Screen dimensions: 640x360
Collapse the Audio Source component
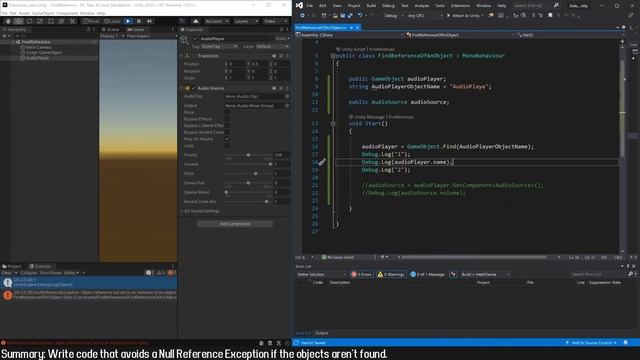(x=181, y=88)
